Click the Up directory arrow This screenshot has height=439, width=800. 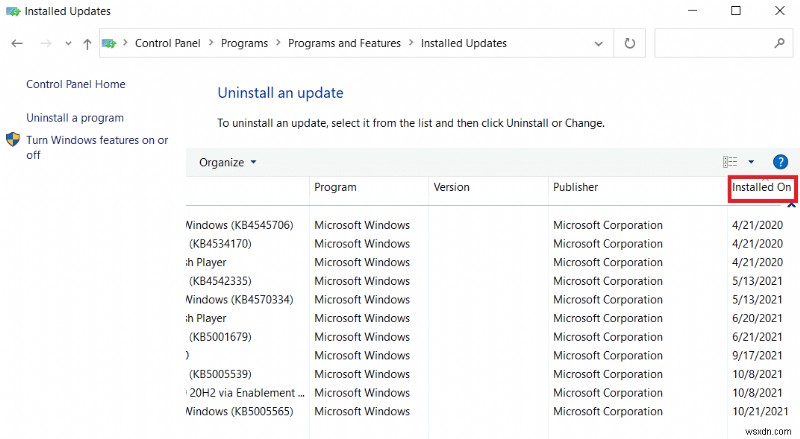click(87, 44)
